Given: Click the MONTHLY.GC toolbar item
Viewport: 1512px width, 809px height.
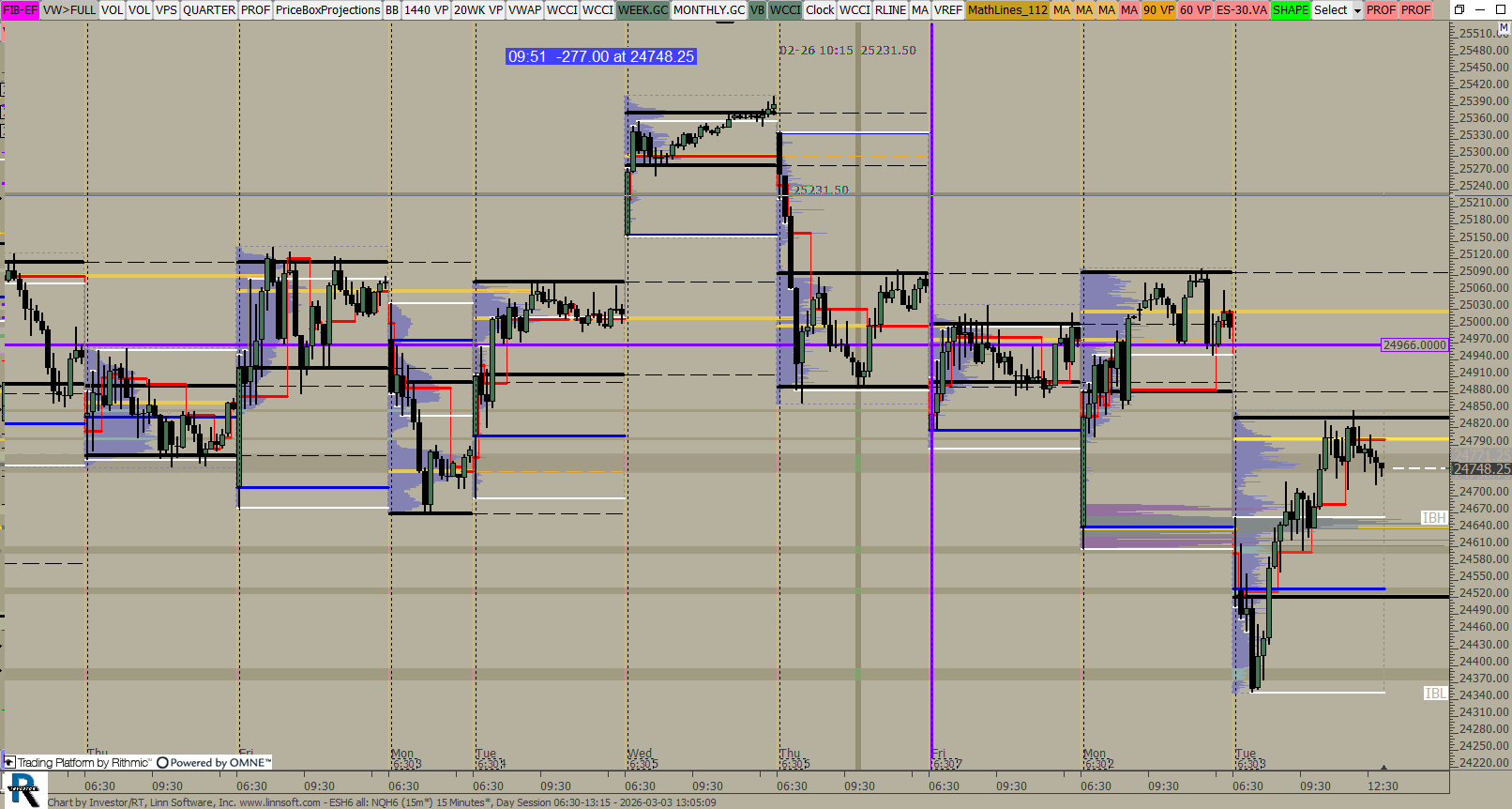Looking at the screenshot, I should click(708, 9).
